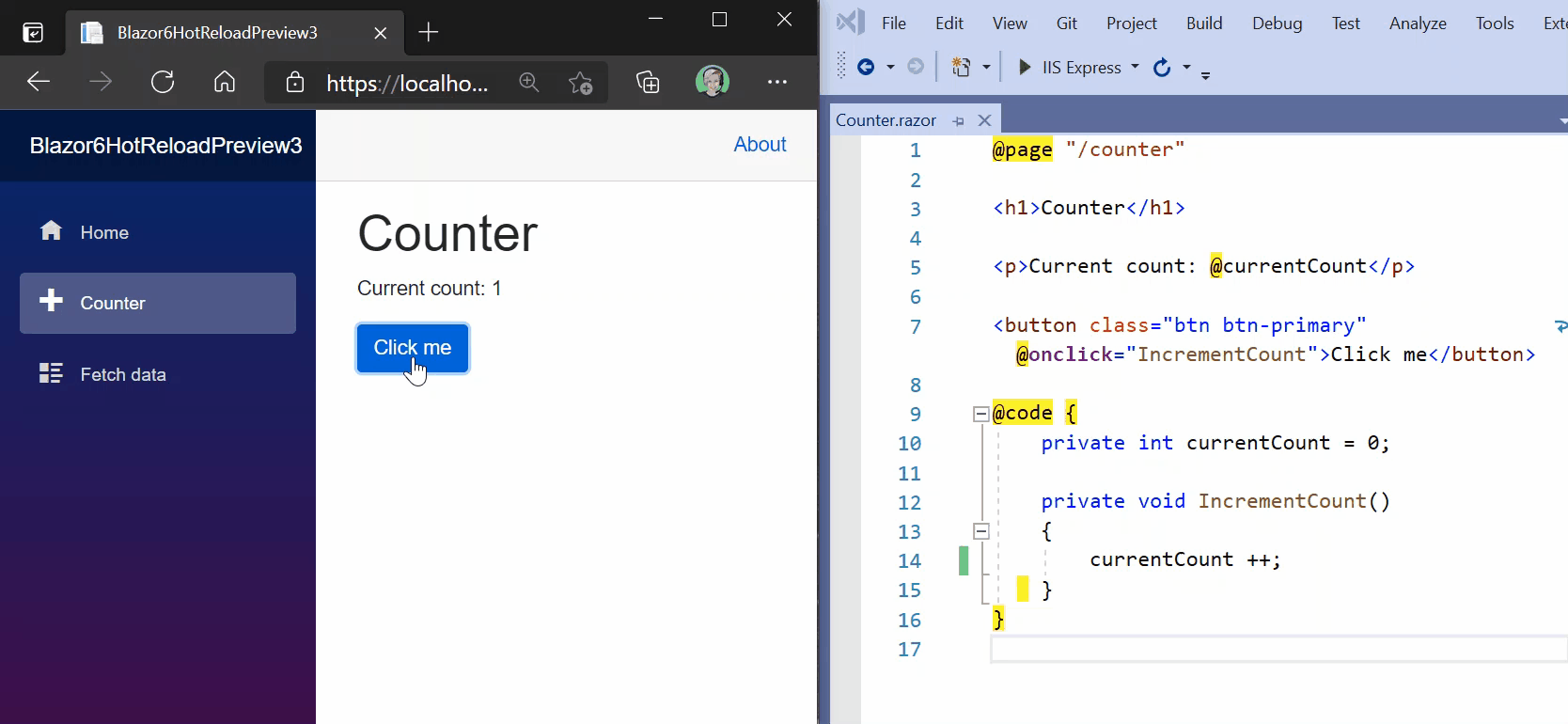Open the View menu
This screenshot has width=1568, height=724.
click(1010, 24)
